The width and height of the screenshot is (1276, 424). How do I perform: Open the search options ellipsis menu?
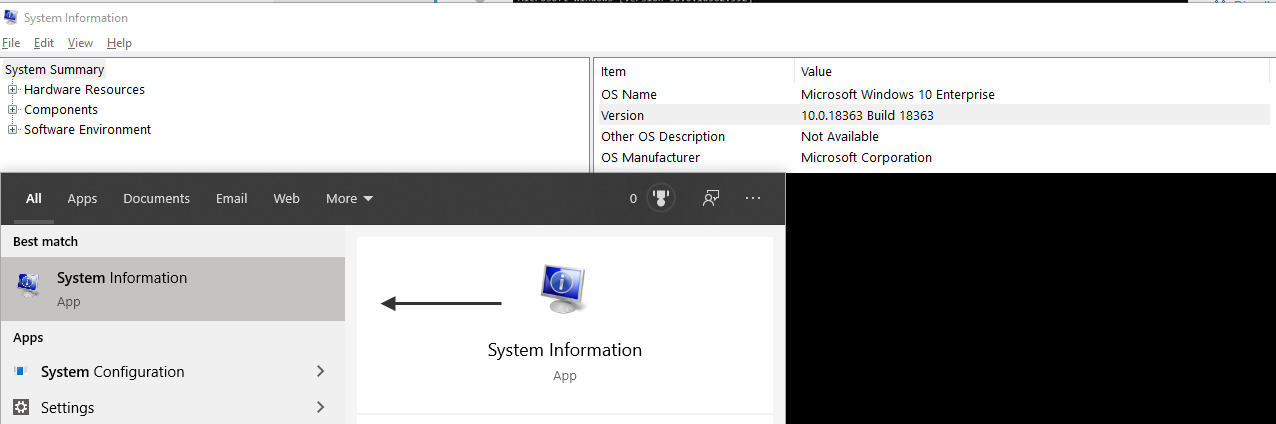(753, 198)
